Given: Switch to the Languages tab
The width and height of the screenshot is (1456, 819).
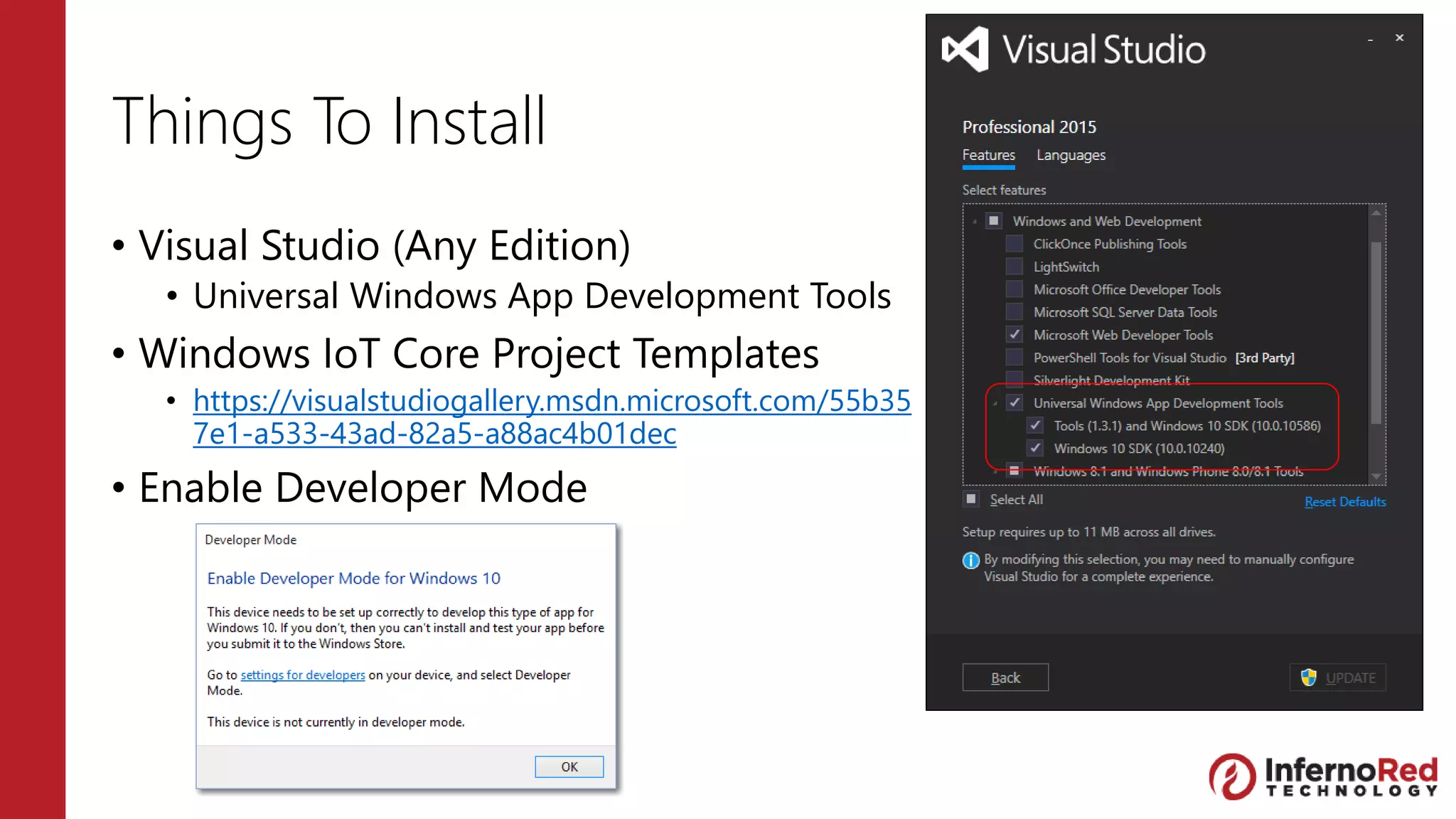Looking at the screenshot, I should pyautogui.click(x=1071, y=155).
